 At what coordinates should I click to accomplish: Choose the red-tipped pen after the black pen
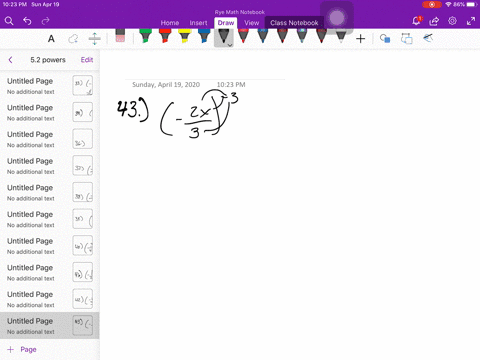pyautogui.click(x=243, y=36)
